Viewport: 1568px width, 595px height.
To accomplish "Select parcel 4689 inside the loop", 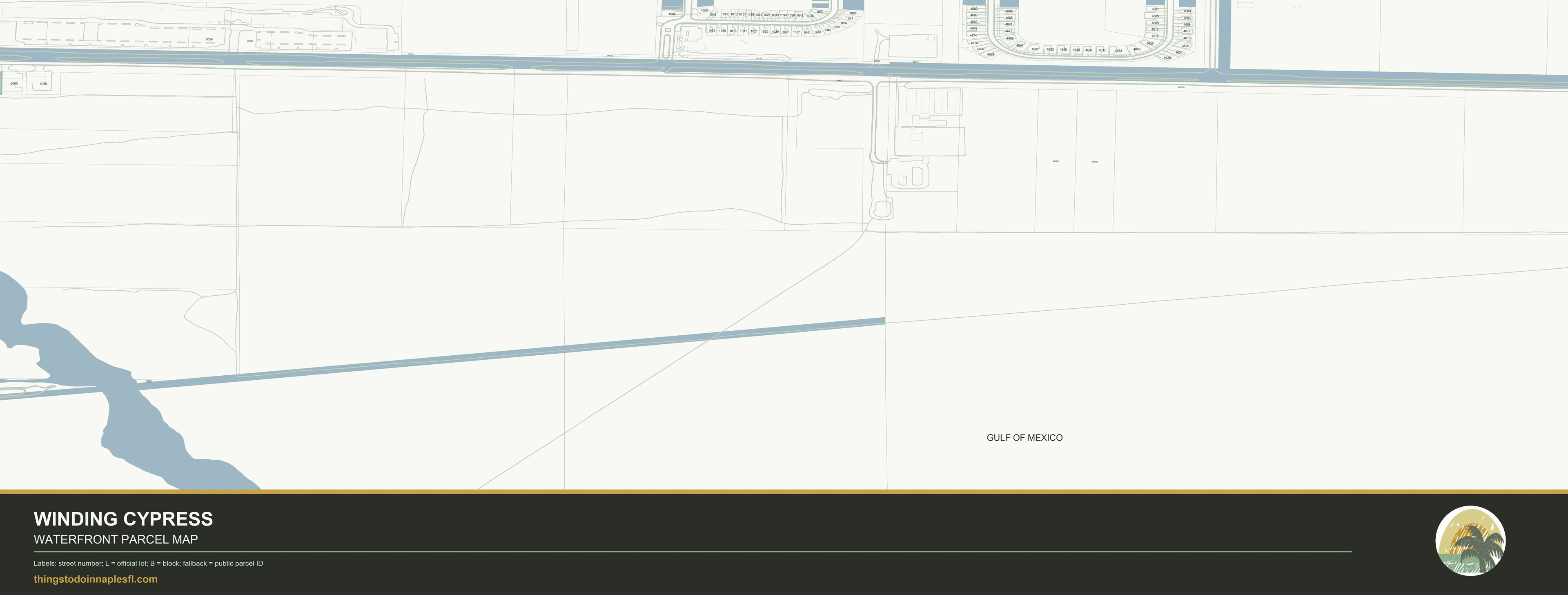I will 1009,11.
